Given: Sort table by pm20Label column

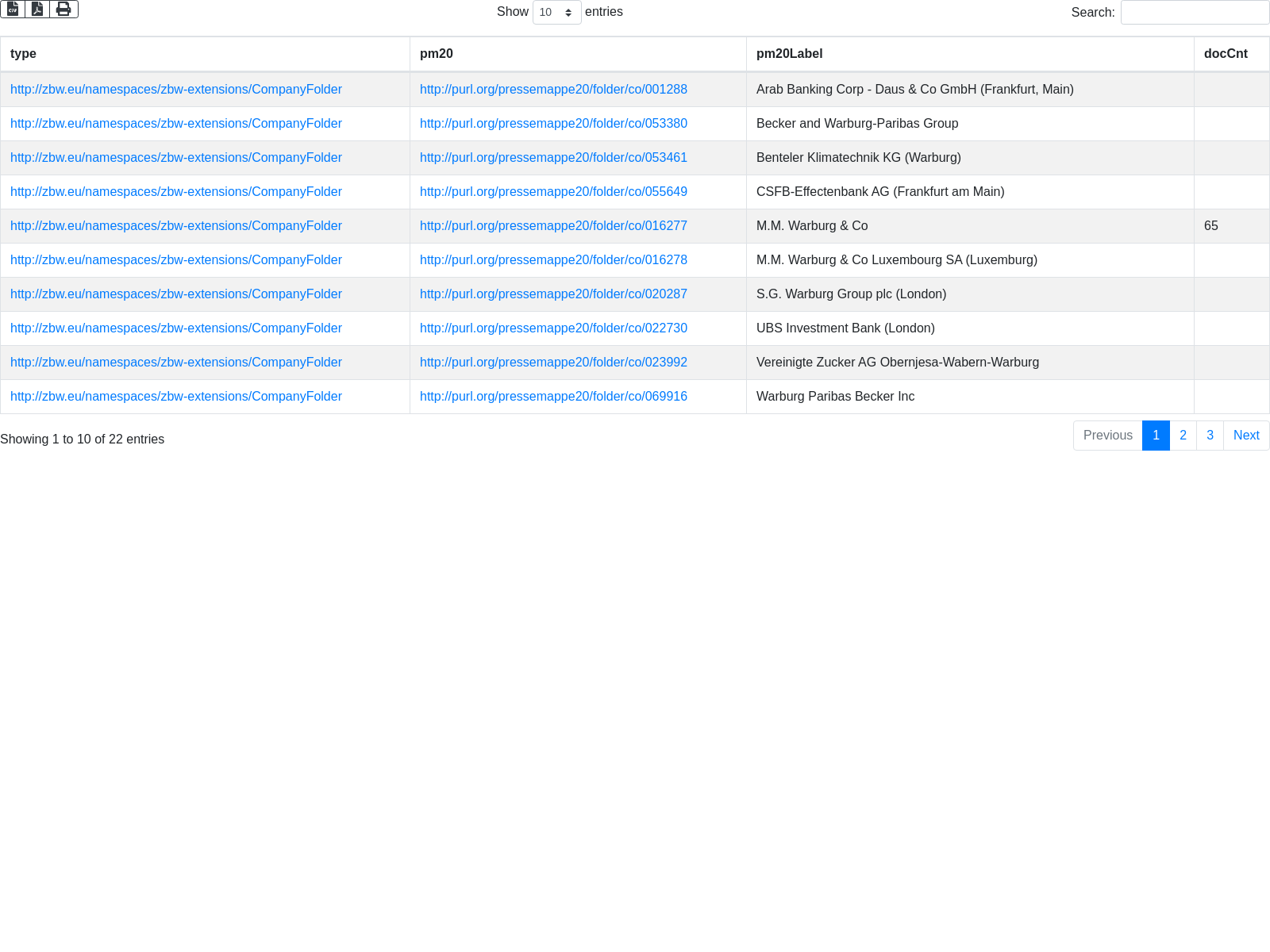Looking at the screenshot, I should pyautogui.click(x=789, y=54).
